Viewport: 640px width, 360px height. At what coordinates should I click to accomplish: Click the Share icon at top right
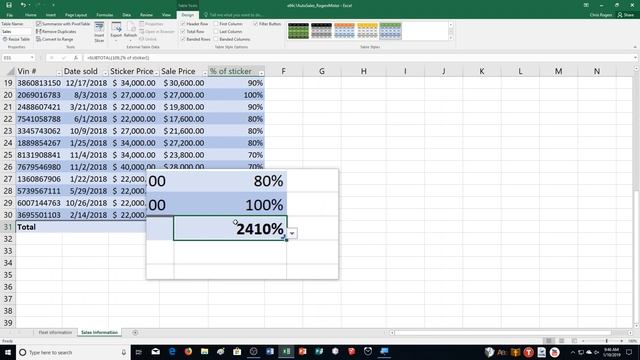coord(625,15)
